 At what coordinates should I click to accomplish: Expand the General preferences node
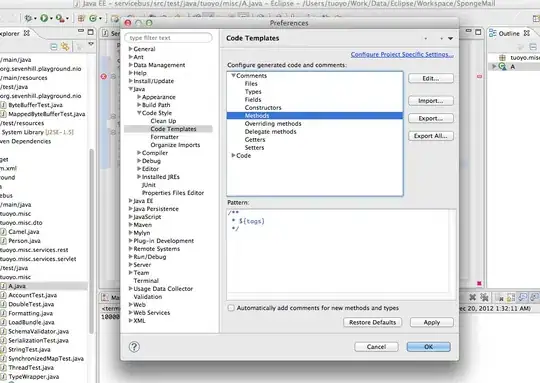point(131,49)
